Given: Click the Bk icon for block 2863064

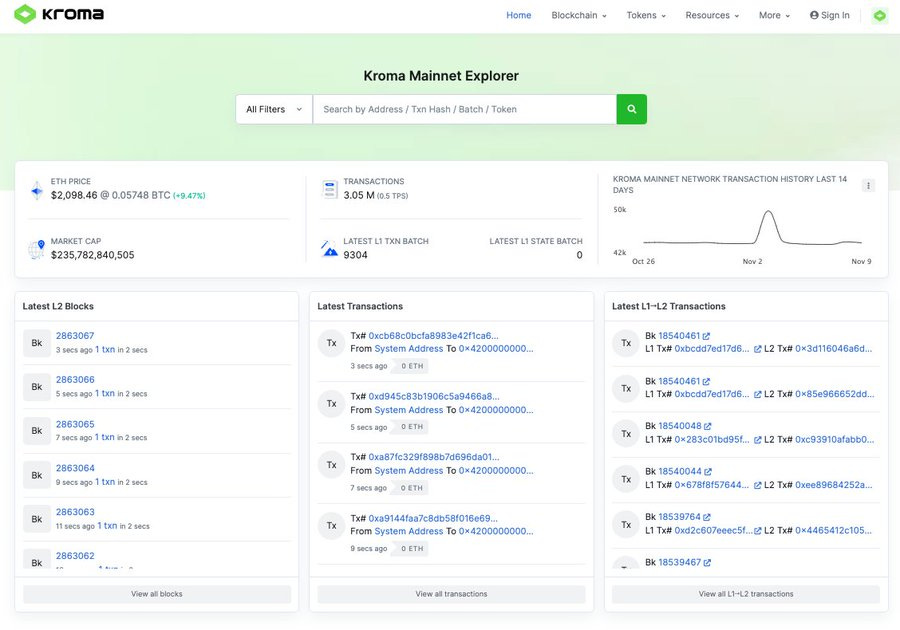Looking at the screenshot, I should pyautogui.click(x=37, y=475).
